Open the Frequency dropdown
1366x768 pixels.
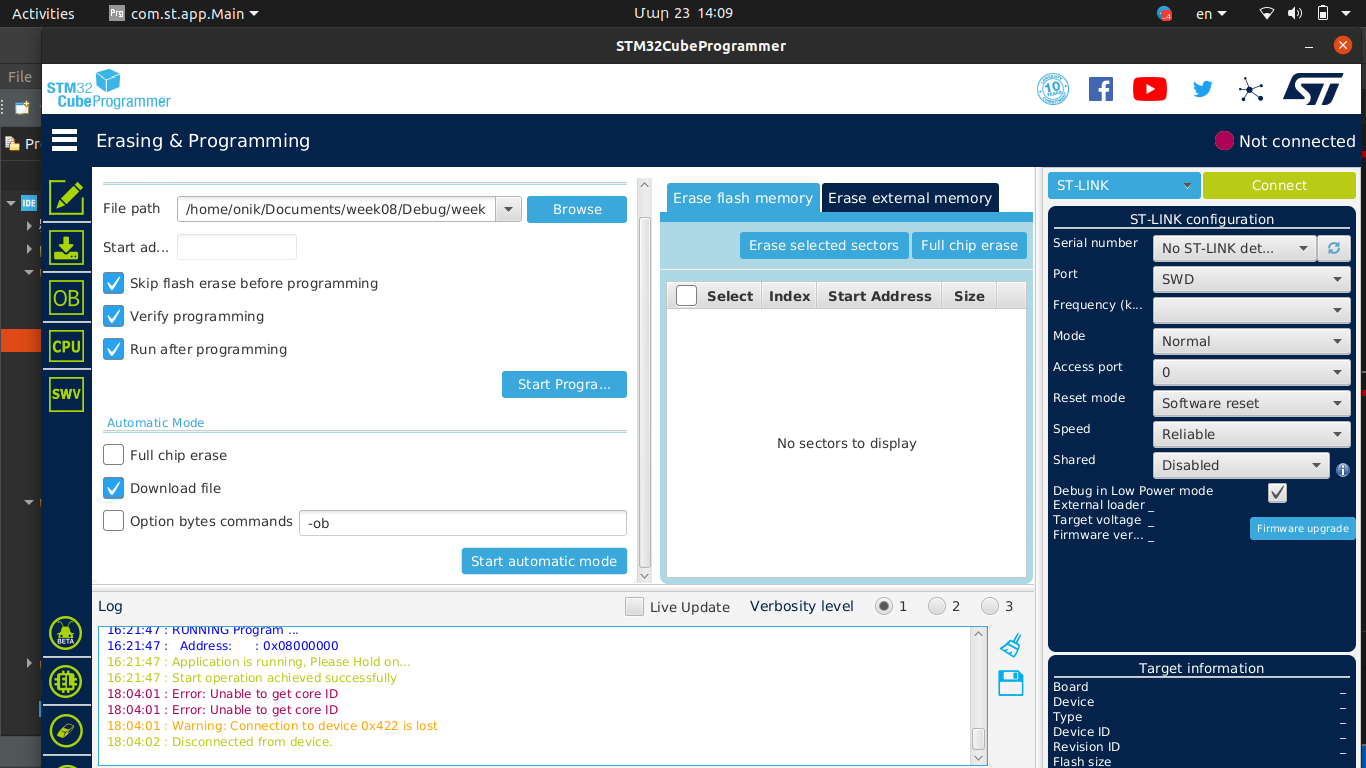click(1252, 310)
